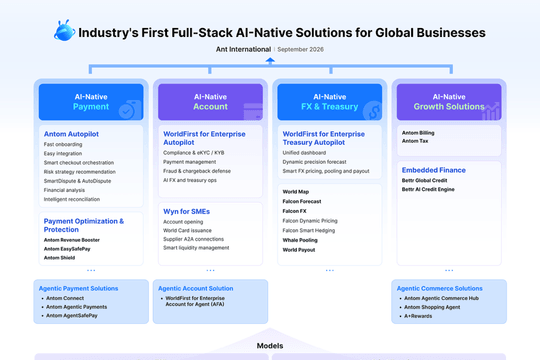The width and height of the screenshot is (540, 360).
Task: Click the Antom Autopilot heading
Action: (71, 134)
